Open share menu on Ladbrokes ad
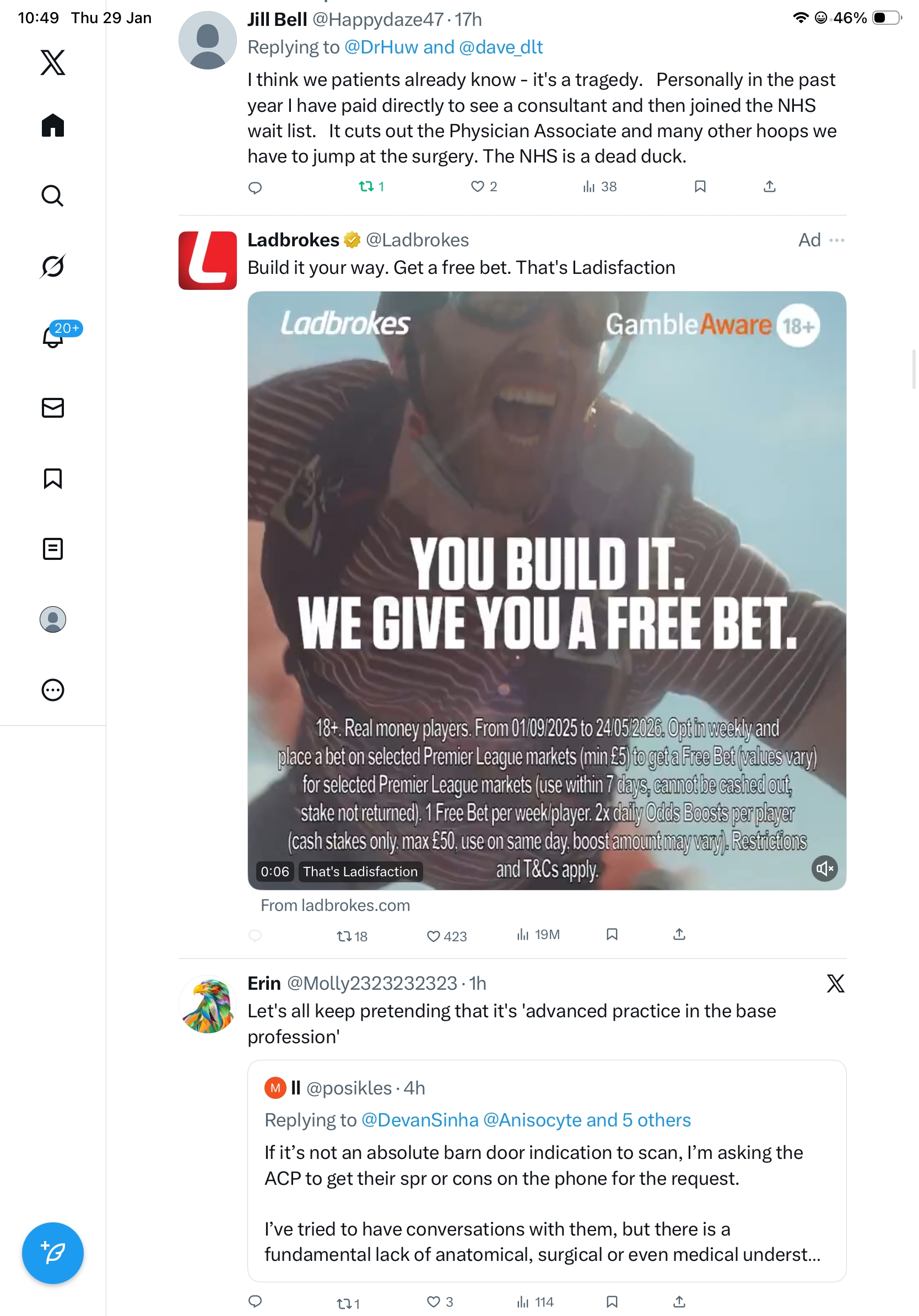 (679, 934)
